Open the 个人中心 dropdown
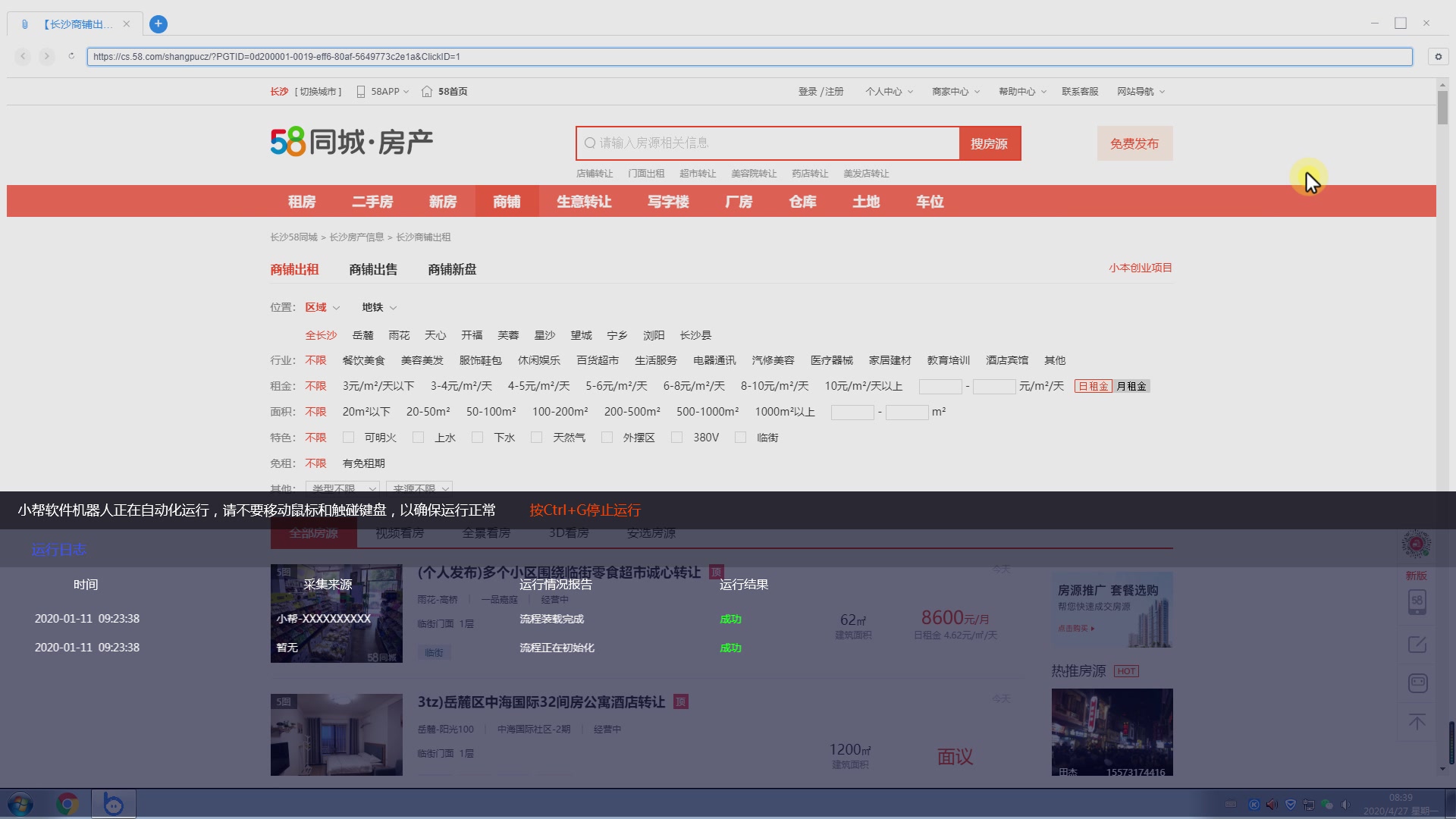Image resolution: width=1456 pixels, height=819 pixels. [x=889, y=92]
